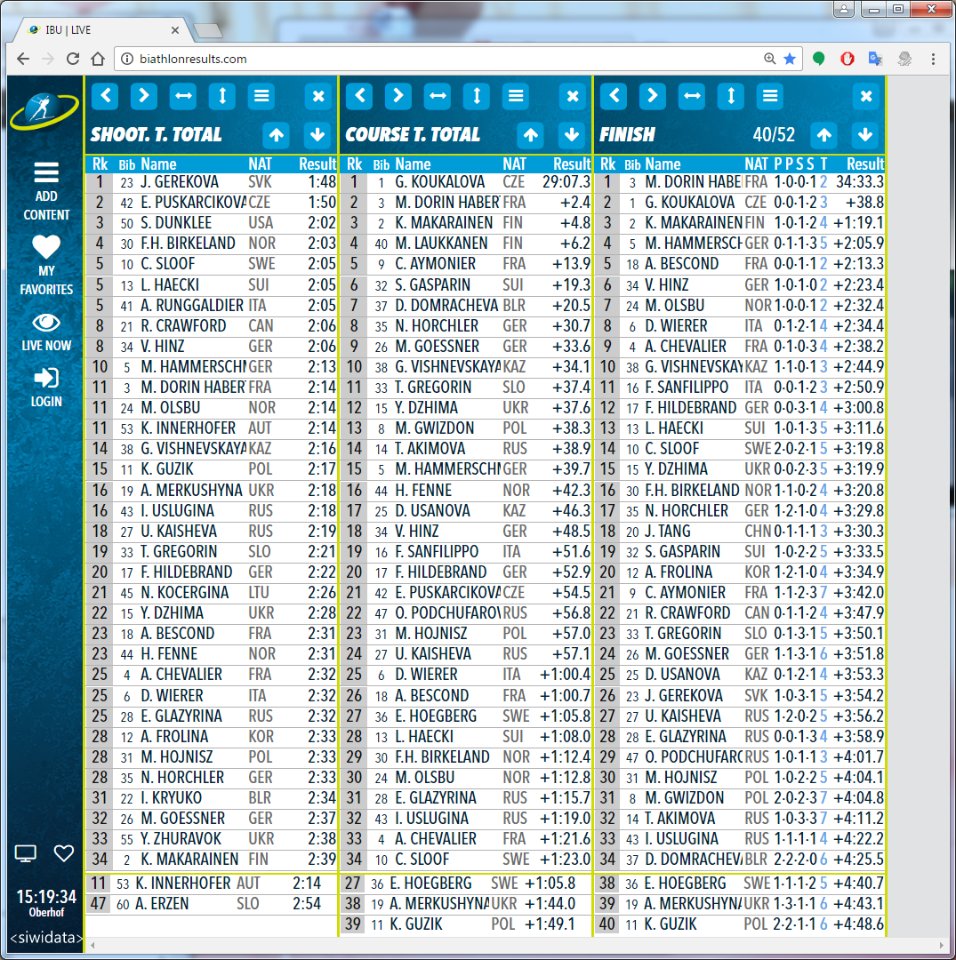Open the Add Content hamburger menu
The height and width of the screenshot is (960, 956).
point(46,173)
